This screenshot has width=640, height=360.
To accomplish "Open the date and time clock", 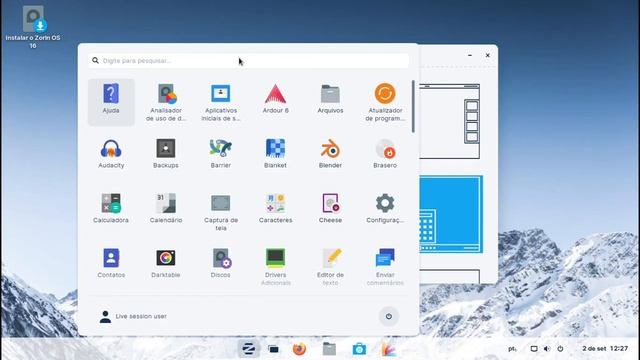I will point(605,349).
